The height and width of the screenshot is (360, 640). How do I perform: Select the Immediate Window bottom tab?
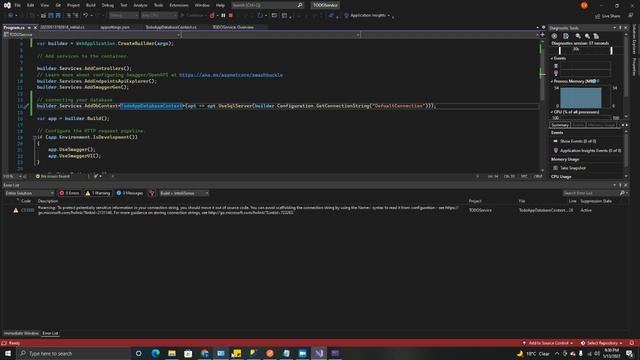coord(21,333)
